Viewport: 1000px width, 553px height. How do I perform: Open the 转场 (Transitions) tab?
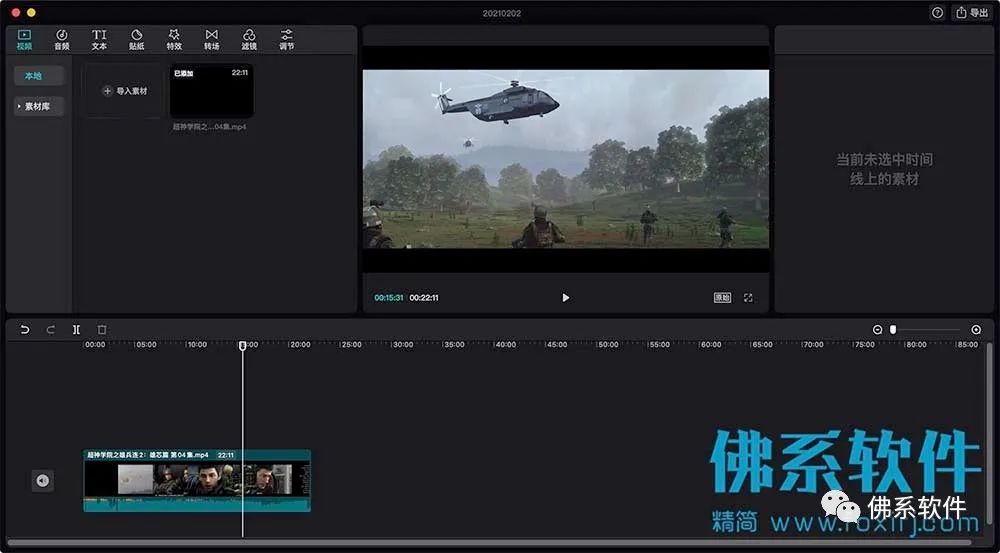pyautogui.click(x=212, y=40)
